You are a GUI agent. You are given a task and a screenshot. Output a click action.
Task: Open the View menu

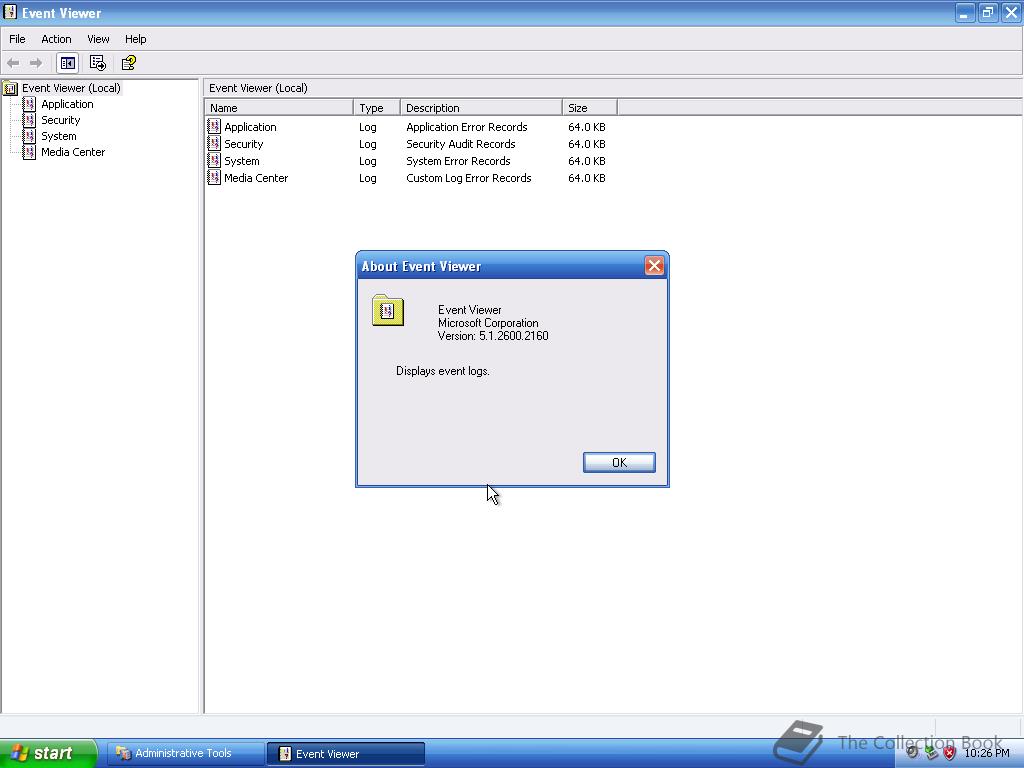(98, 39)
